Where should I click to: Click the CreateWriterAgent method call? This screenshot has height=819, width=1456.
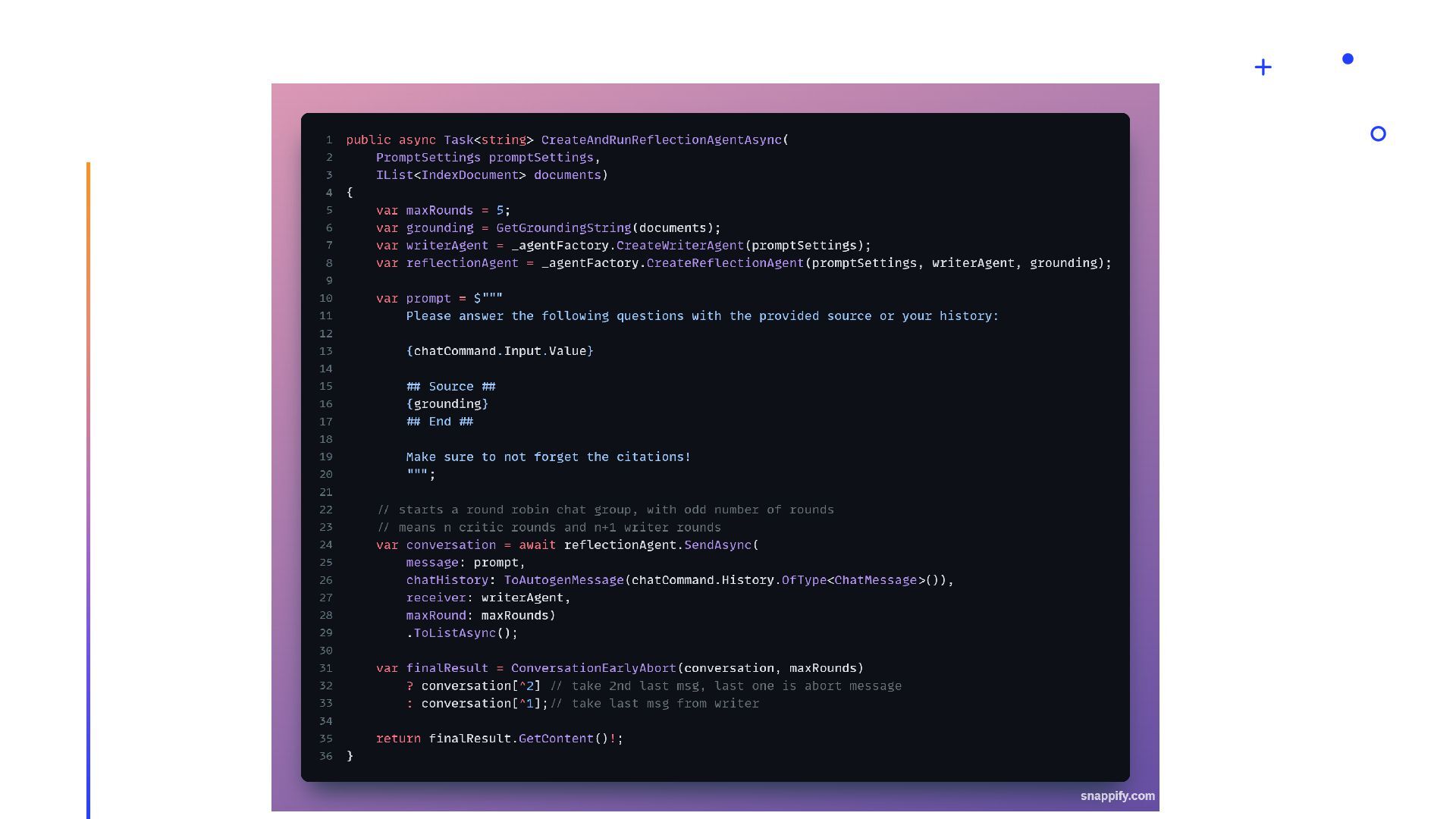click(680, 245)
